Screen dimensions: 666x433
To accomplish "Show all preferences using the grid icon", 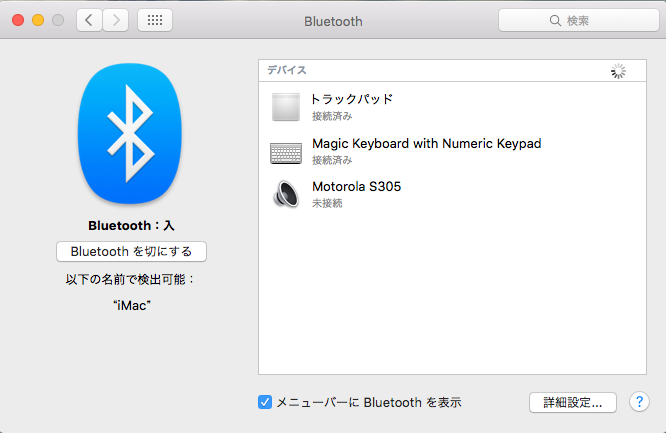I will point(155,20).
